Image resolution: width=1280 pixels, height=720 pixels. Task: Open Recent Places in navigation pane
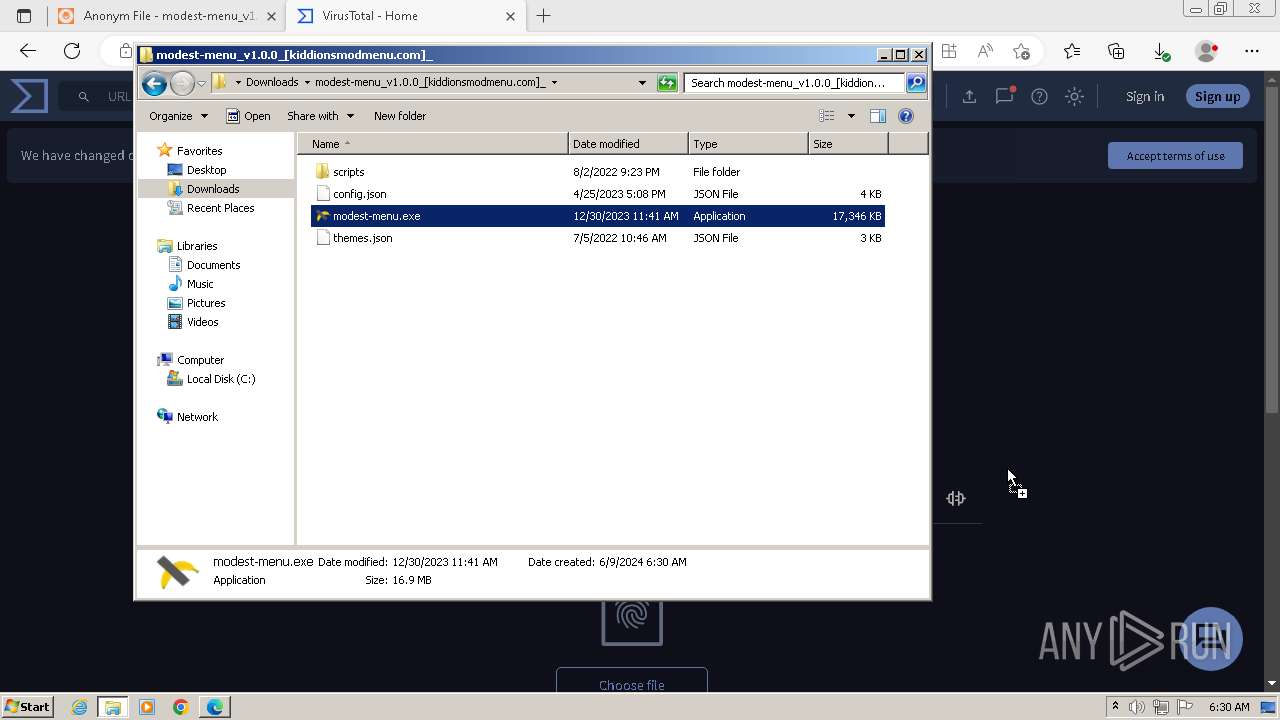(220, 208)
